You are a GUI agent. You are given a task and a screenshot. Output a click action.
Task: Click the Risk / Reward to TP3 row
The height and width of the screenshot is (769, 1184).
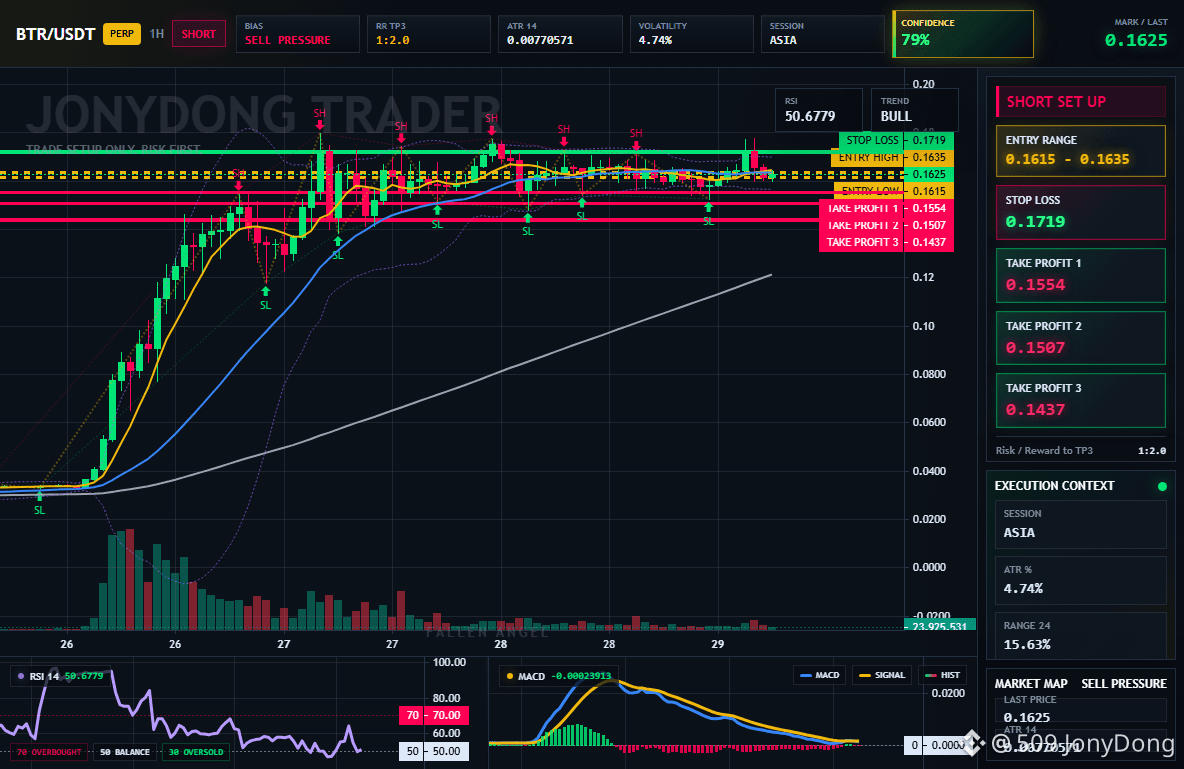click(1081, 450)
